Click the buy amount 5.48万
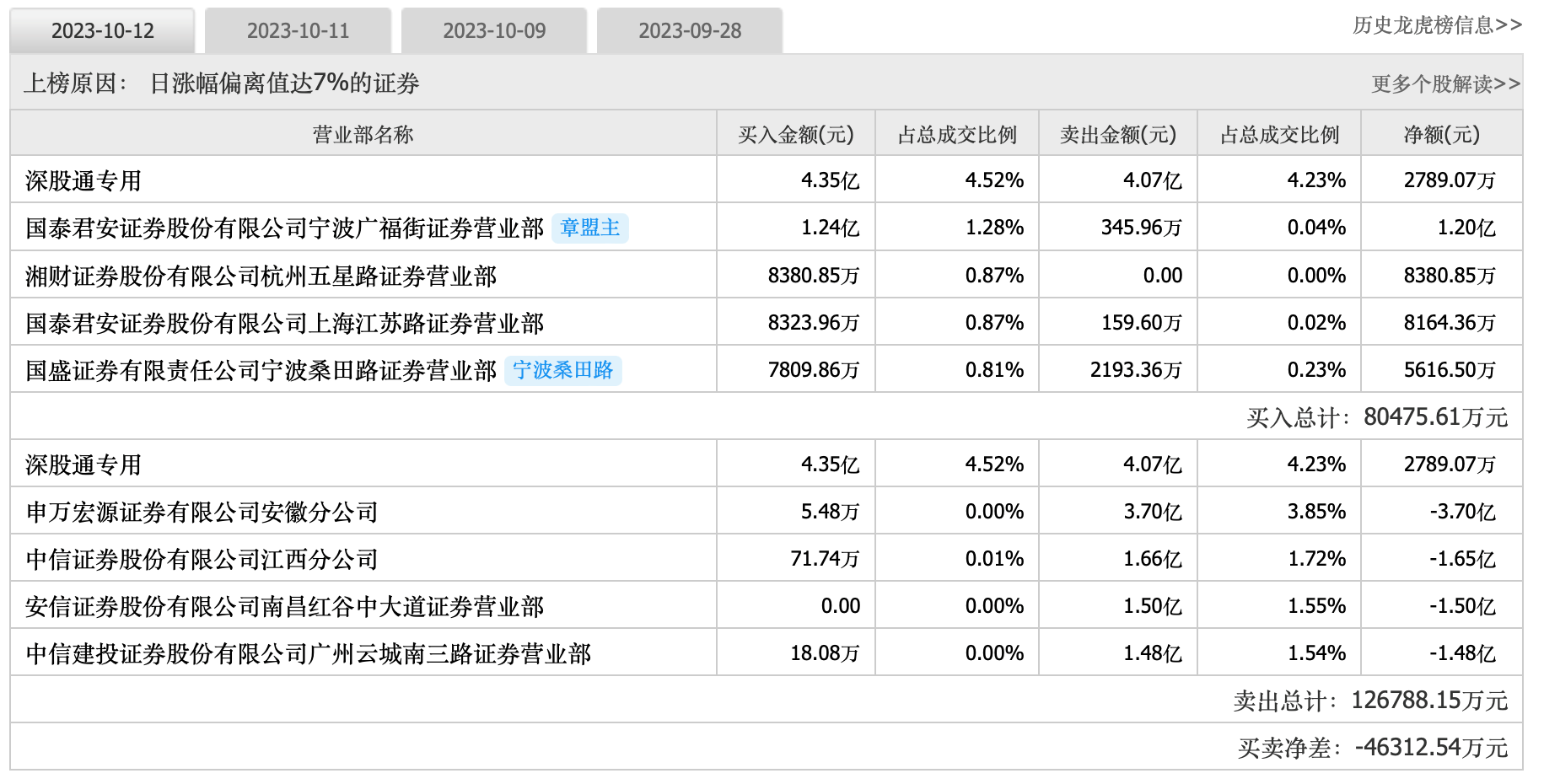Viewport: 1544px width, 784px height. coord(831,512)
